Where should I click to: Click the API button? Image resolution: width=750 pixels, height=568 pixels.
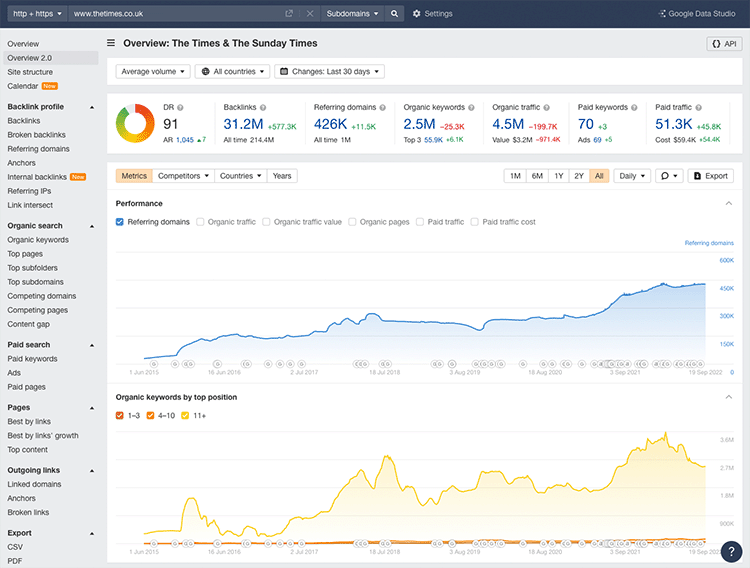724,44
